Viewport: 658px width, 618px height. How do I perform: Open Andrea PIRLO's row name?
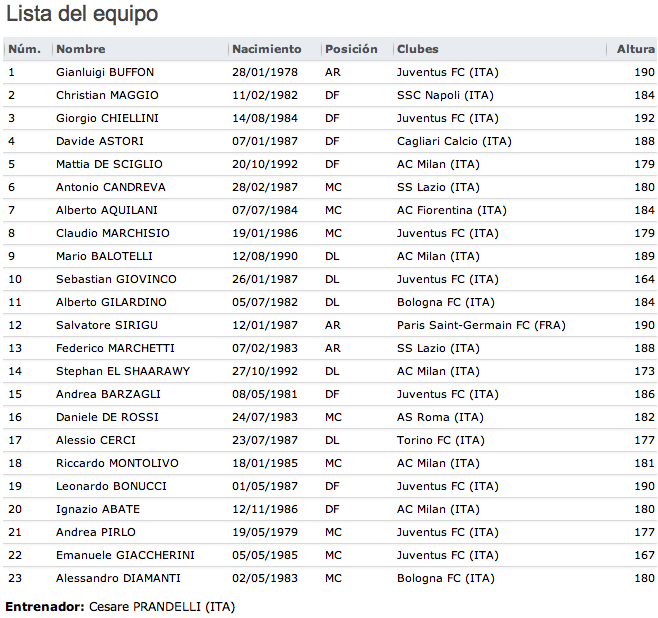pos(96,532)
